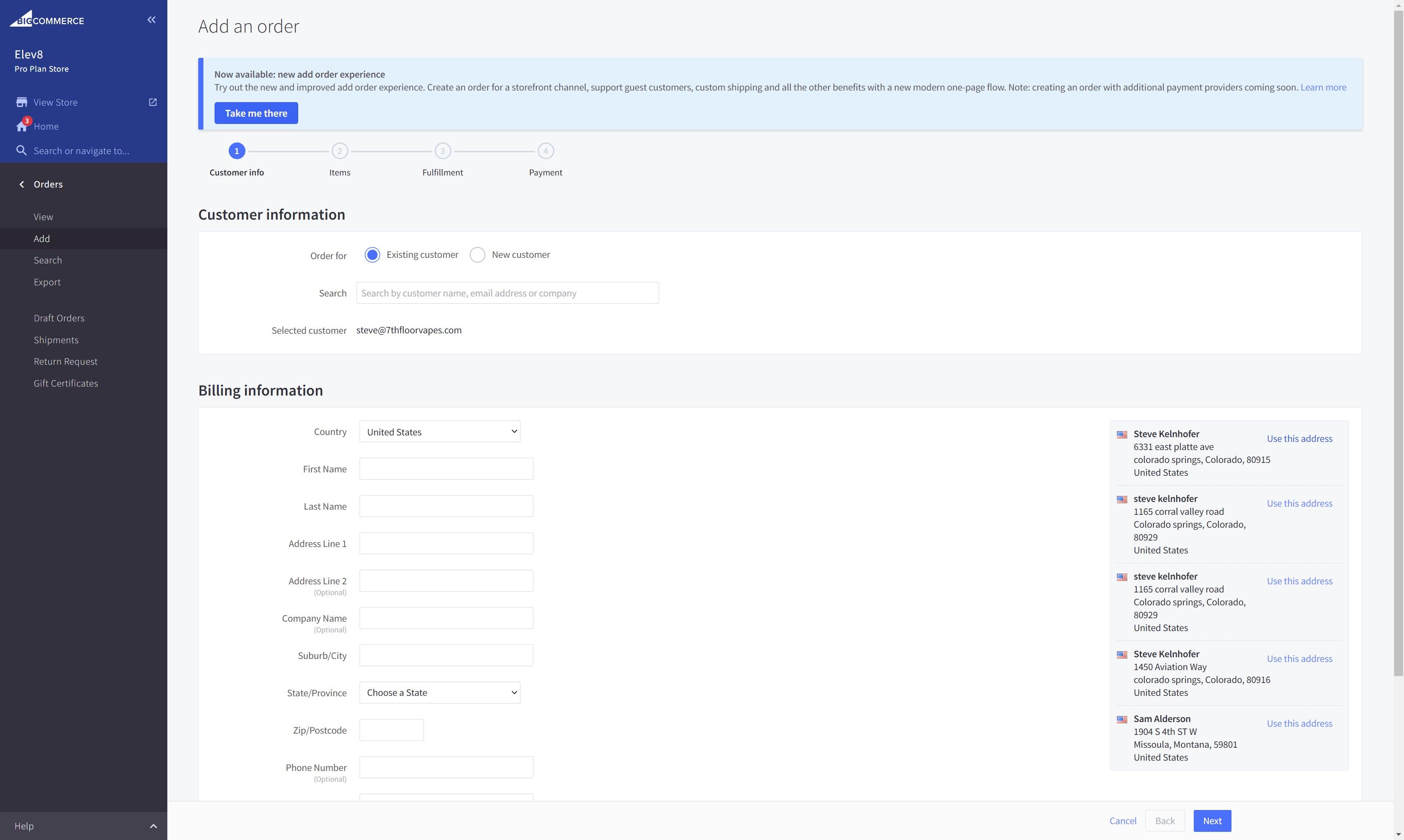Click the Home icon with notification badge
Screen dimensions: 1404x840
click(x=21, y=126)
